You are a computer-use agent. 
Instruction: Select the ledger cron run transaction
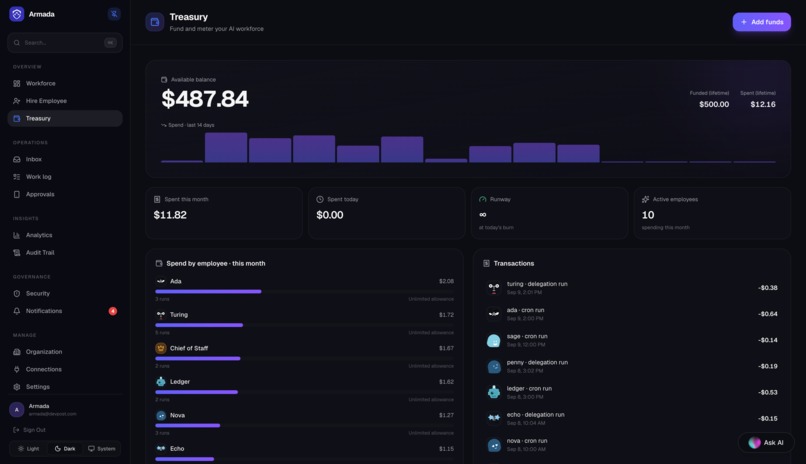point(632,392)
